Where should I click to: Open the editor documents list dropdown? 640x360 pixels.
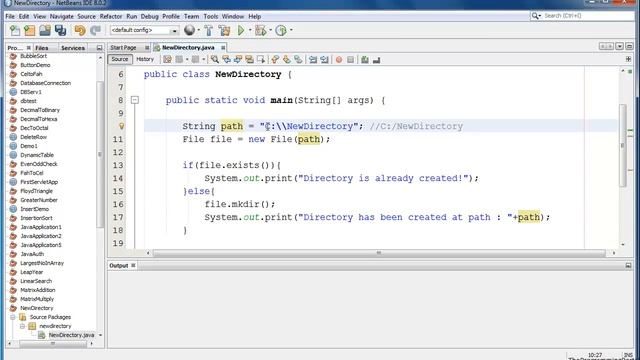pos(620,47)
